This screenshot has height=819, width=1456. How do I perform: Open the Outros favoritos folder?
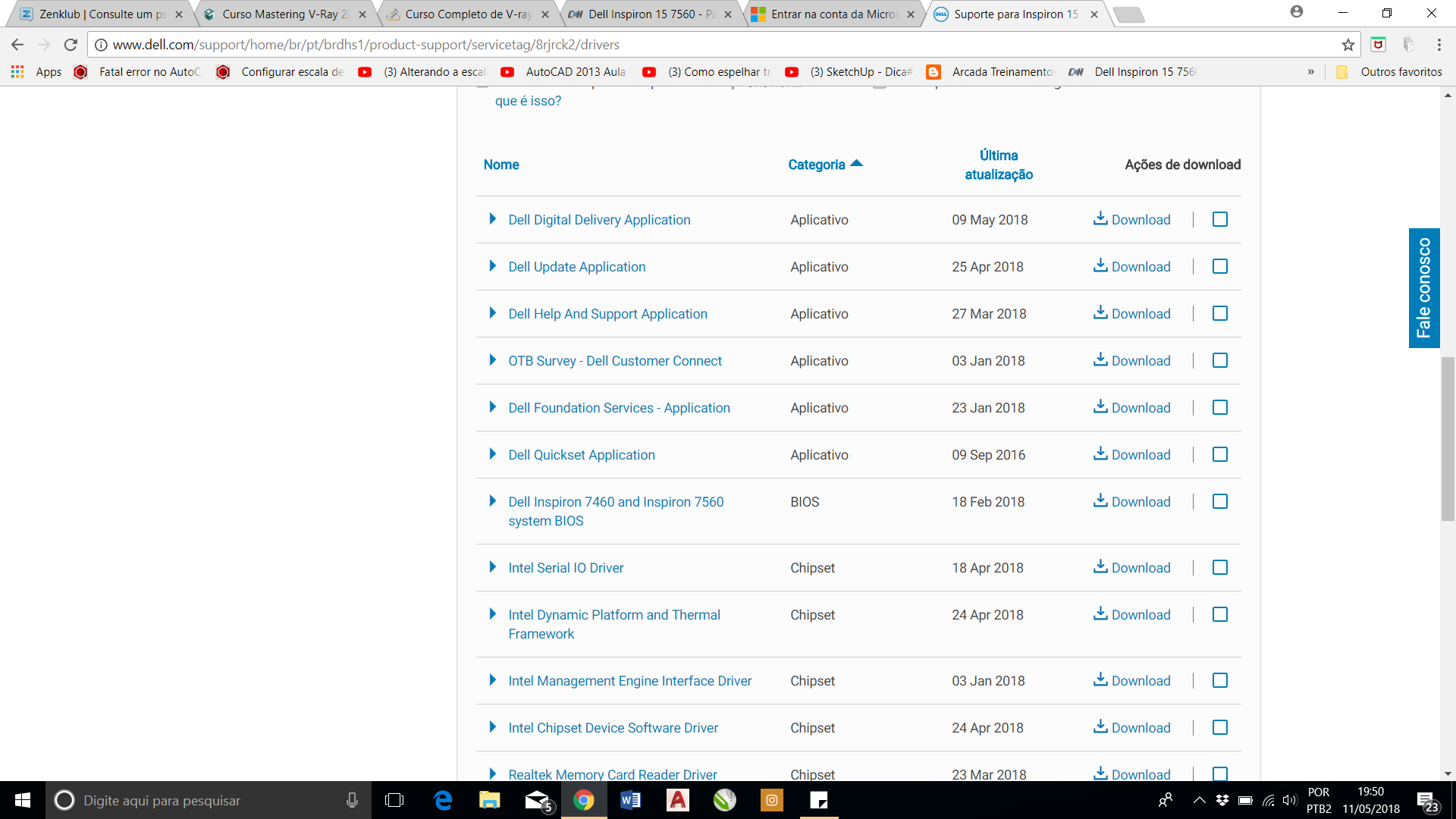1389,72
